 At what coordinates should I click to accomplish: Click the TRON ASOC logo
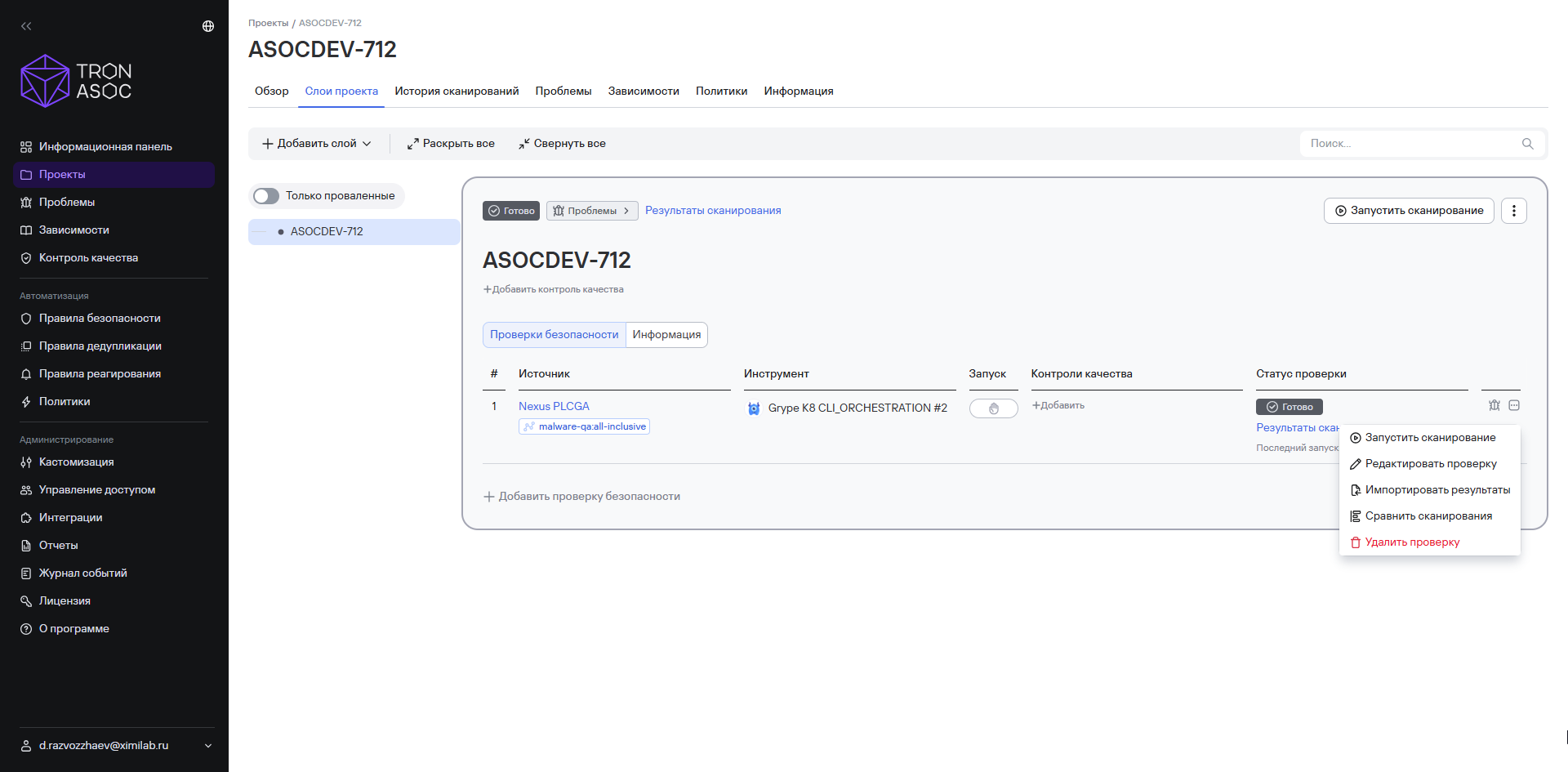(76, 81)
